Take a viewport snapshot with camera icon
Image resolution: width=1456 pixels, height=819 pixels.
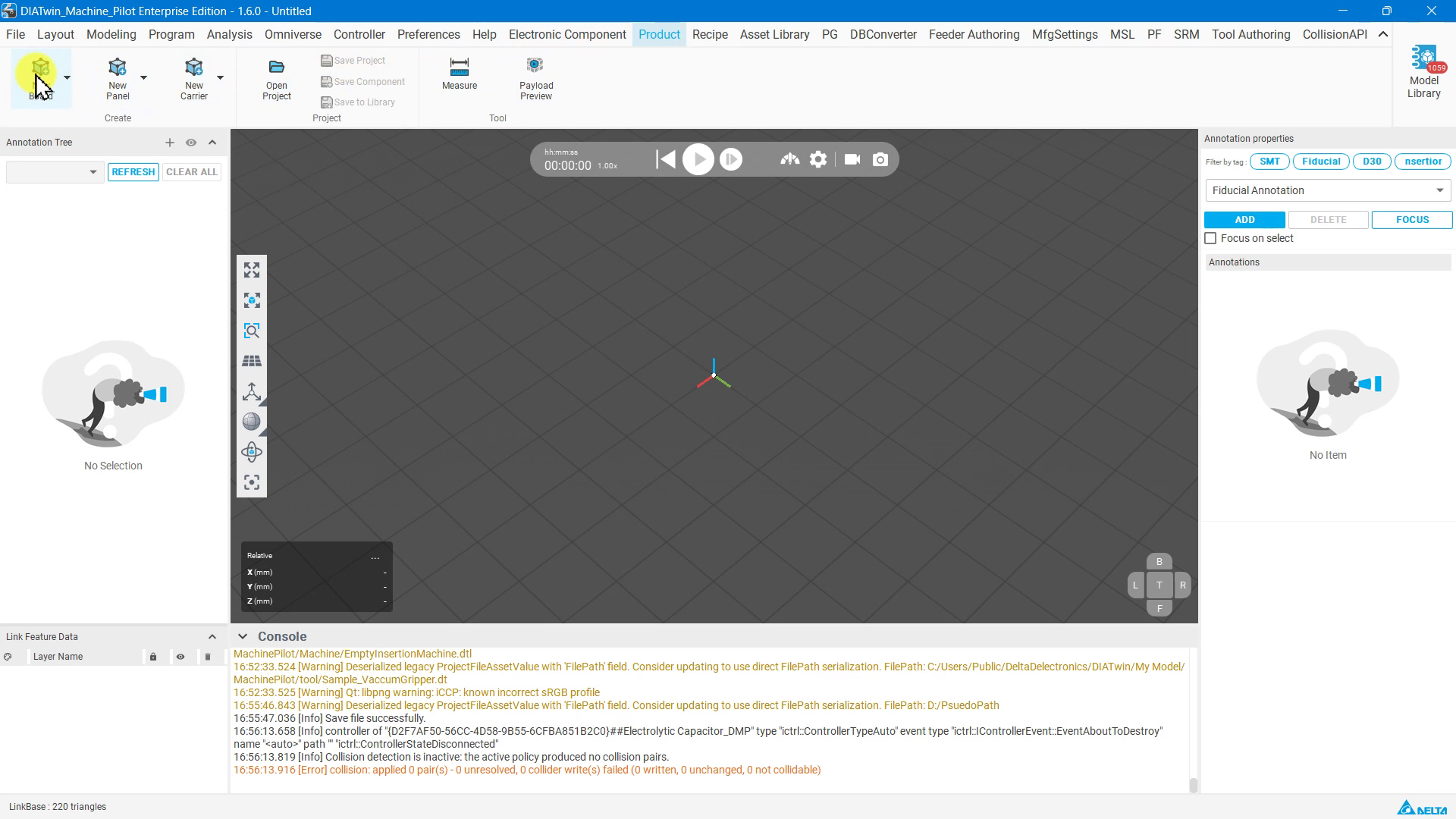pyautogui.click(x=880, y=159)
